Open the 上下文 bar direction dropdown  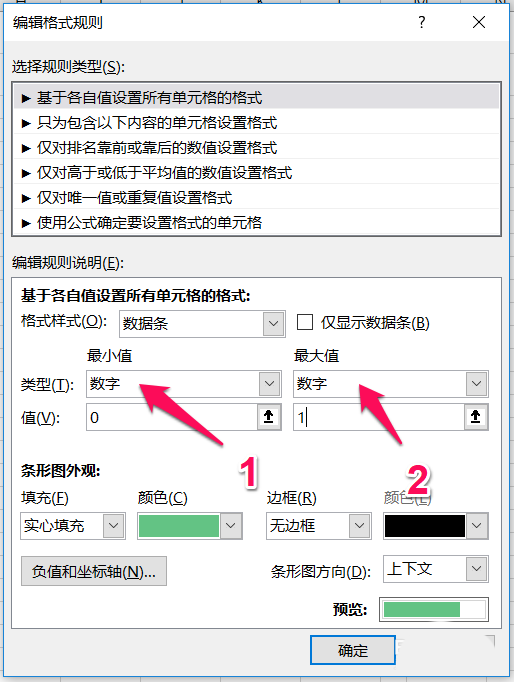pos(435,569)
